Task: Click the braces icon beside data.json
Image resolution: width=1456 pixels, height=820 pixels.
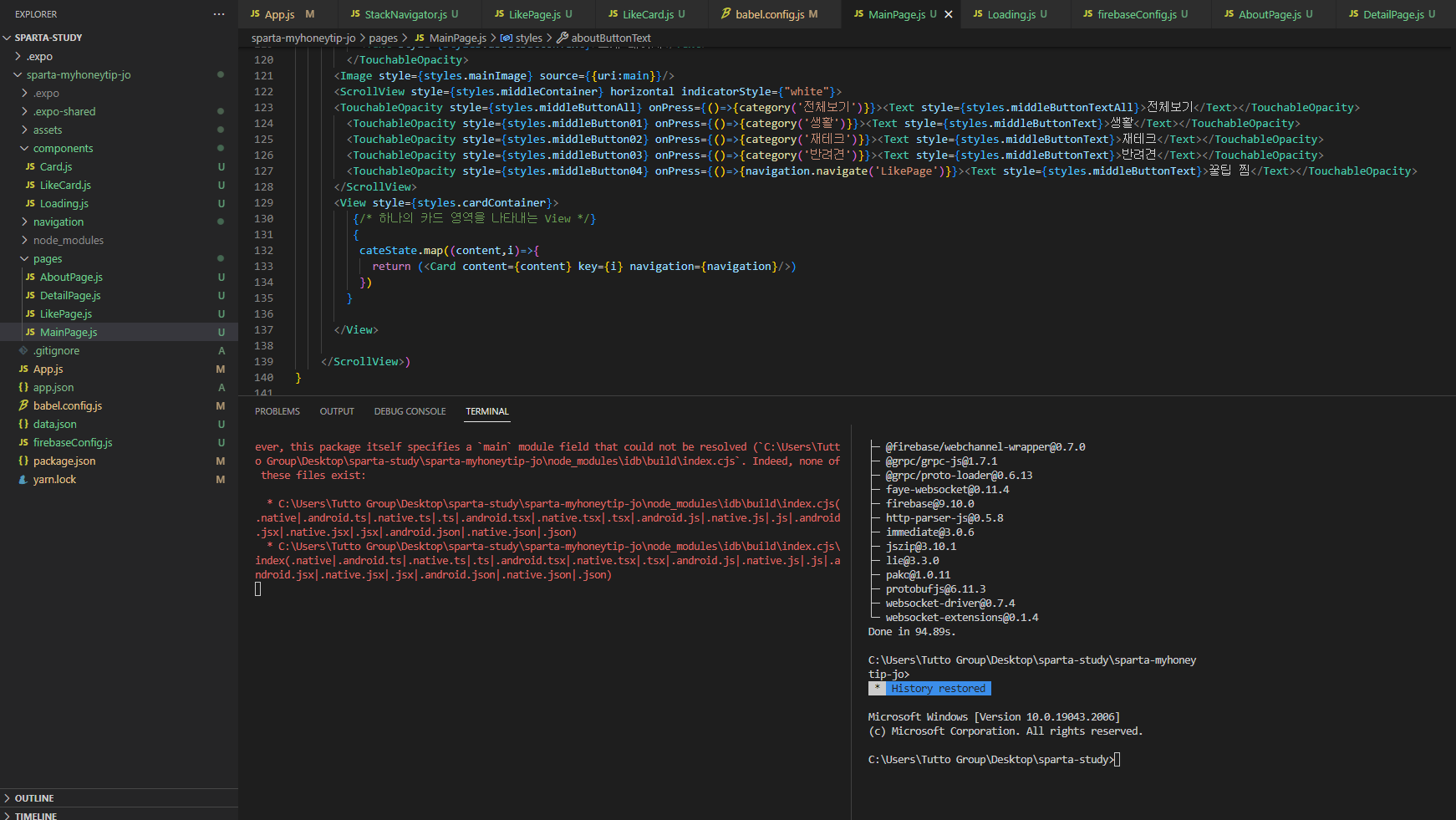Action: pos(23,425)
